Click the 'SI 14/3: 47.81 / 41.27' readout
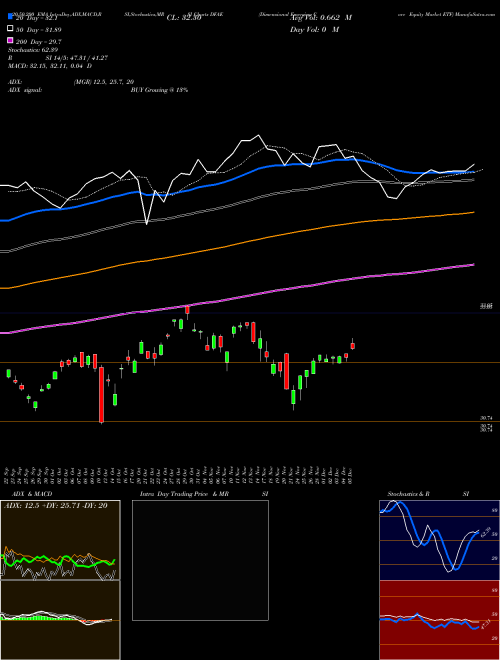Image resolution: width=500 pixels, height=660 pixels. [x=77, y=58]
